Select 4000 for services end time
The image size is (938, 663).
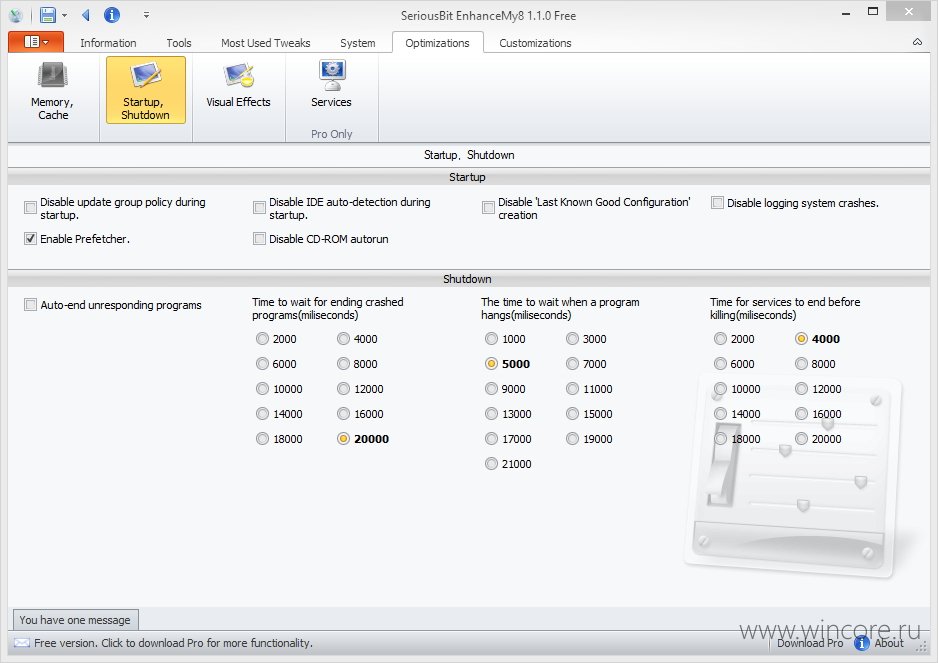pyautogui.click(x=802, y=339)
